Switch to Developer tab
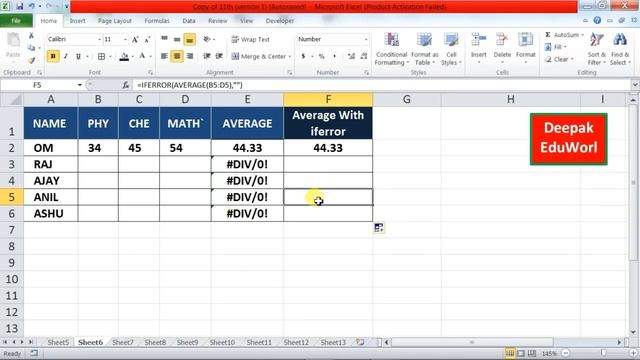 pyautogui.click(x=280, y=21)
